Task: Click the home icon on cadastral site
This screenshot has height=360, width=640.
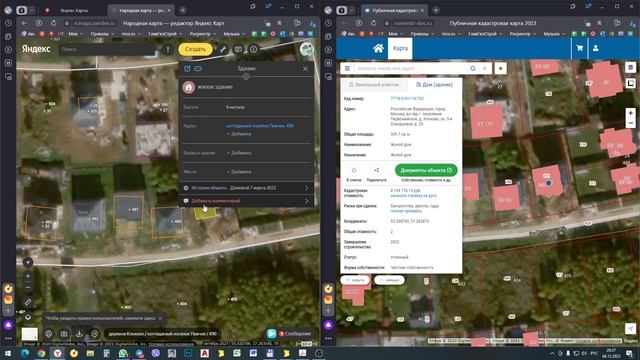Action: [378, 48]
